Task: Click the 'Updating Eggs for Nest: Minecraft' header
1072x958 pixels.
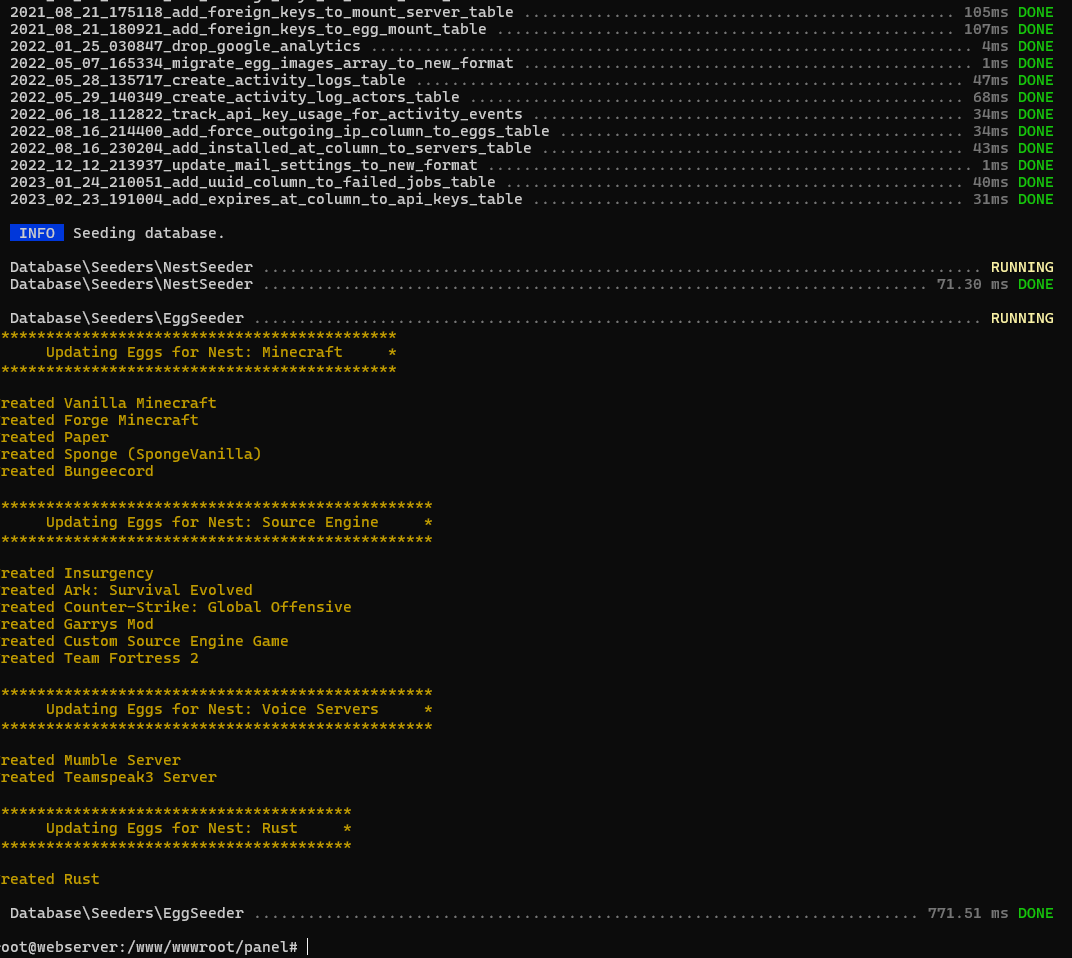Action: coord(194,352)
